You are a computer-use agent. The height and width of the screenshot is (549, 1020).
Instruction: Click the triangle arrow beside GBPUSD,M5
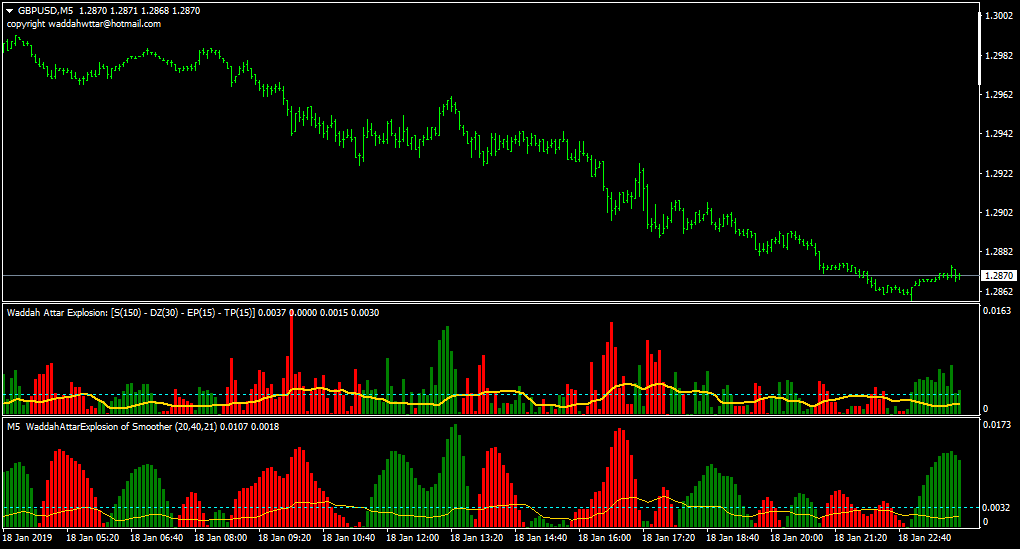(10, 11)
